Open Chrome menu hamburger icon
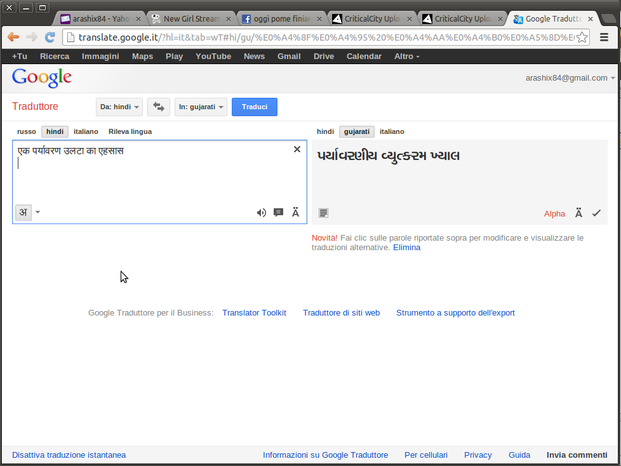Screen dimensions: 621x466 604,37
